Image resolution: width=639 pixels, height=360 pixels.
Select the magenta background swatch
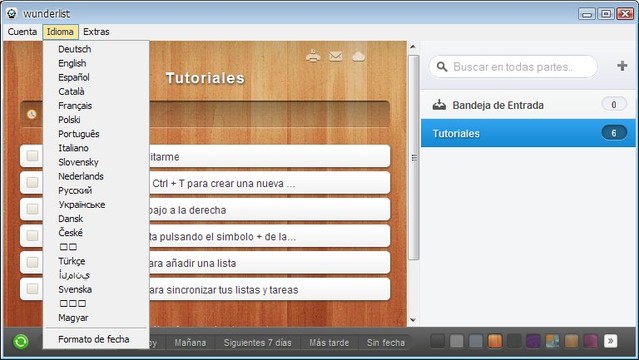591,341
